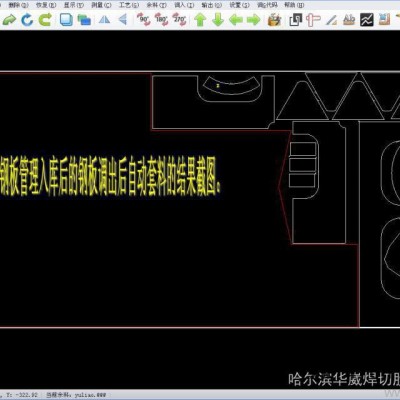Open the 工艺(G) menu

[x=129, y=5]
